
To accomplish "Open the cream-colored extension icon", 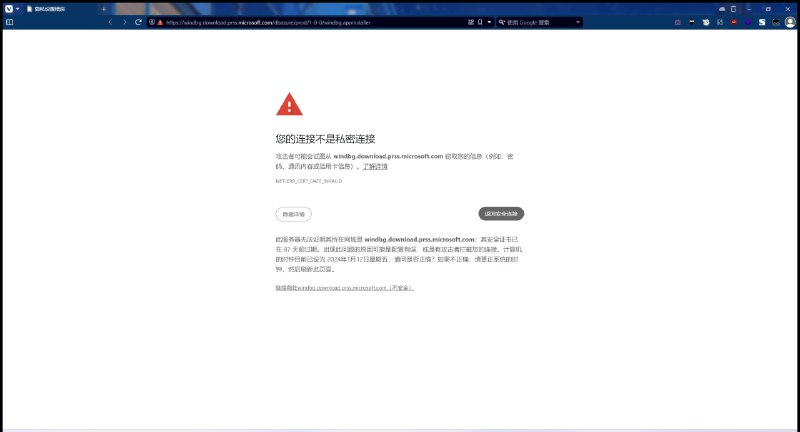I will 706,22.
